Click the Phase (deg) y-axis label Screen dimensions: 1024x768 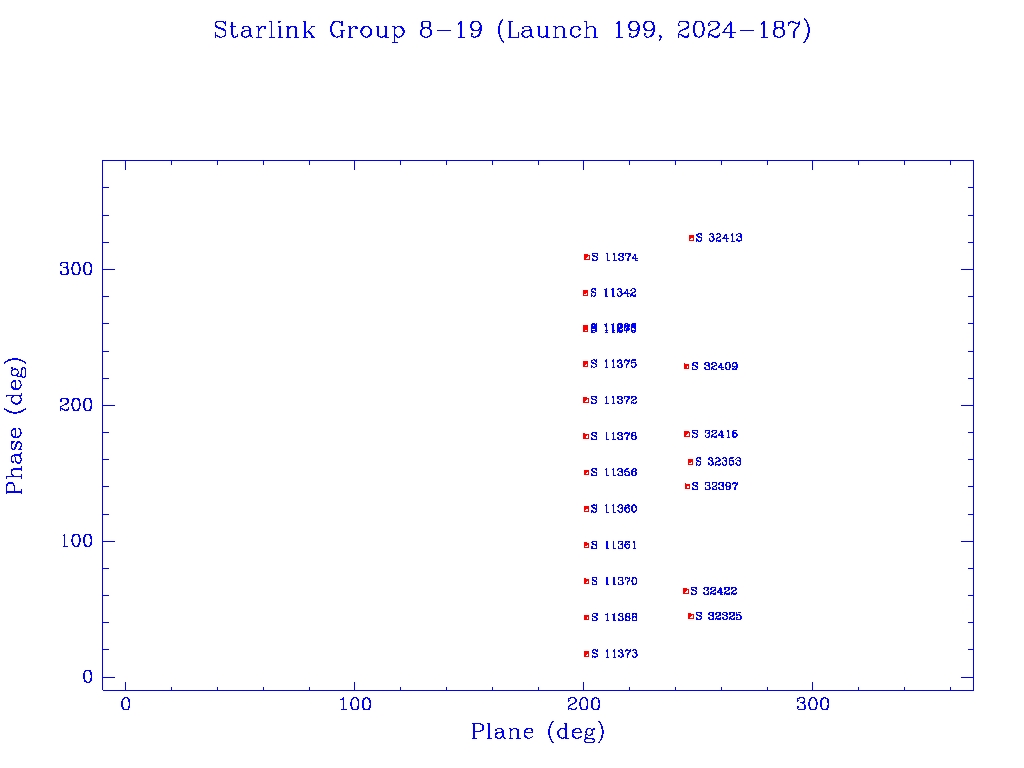pyautogui.click(x=15, y=426)
